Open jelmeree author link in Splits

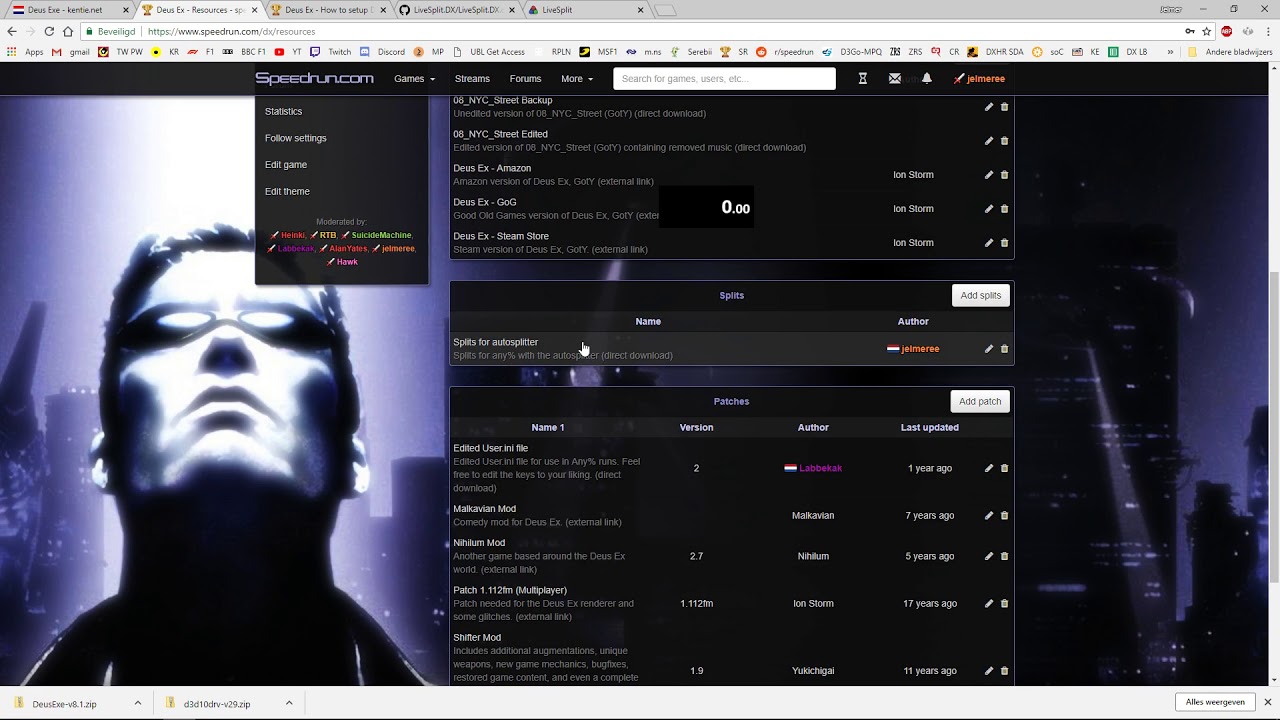(920, 349)
